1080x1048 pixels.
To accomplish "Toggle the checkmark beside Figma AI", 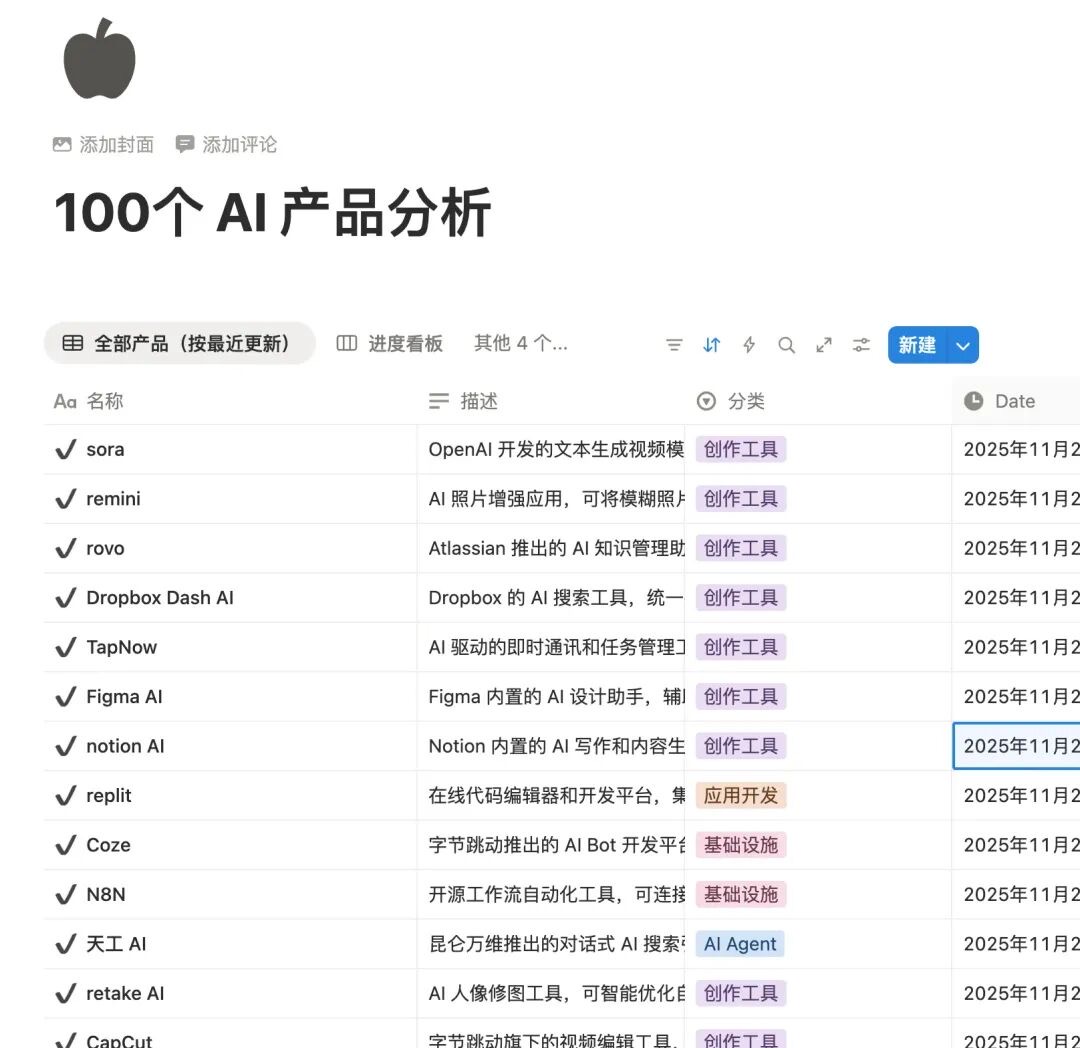I will click(x=66, y=697).
